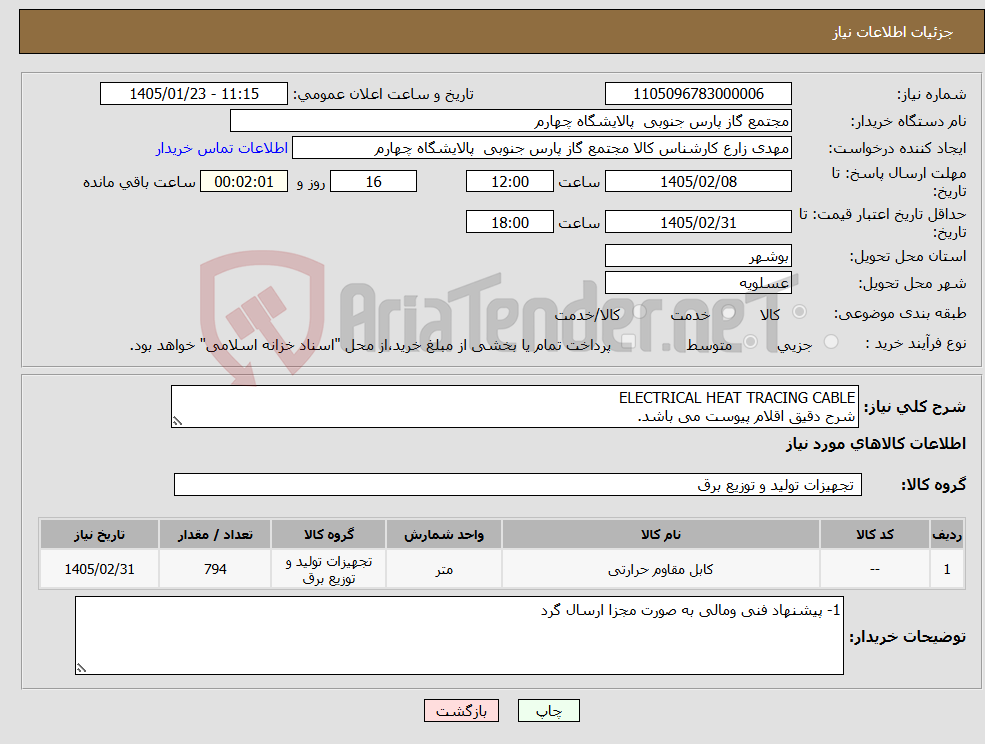Screen dimensions: 985x744
Task: Select the متوسط purchase type radio
Action: [750, 342]
